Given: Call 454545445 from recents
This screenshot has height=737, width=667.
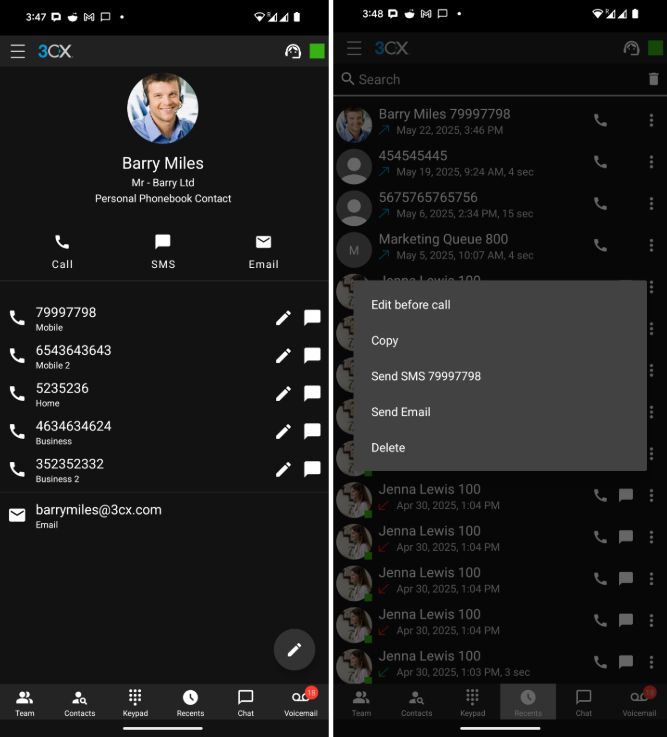Looking at the screenshot, I should 600,162.
